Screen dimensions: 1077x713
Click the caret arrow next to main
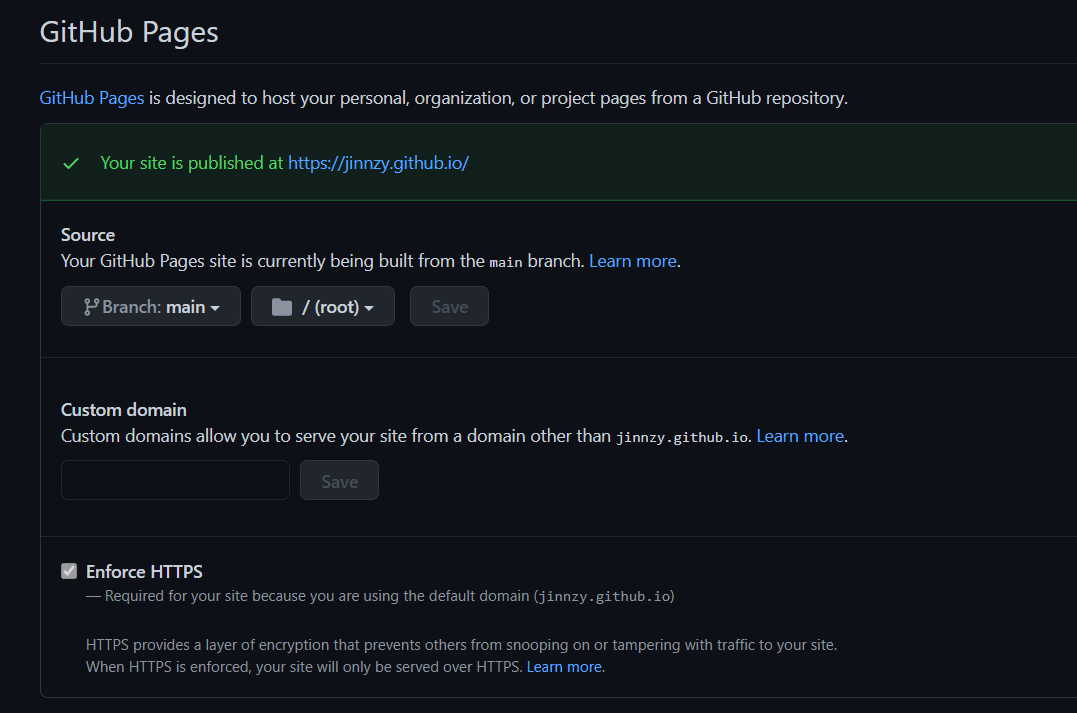click(x=215, y=308)
